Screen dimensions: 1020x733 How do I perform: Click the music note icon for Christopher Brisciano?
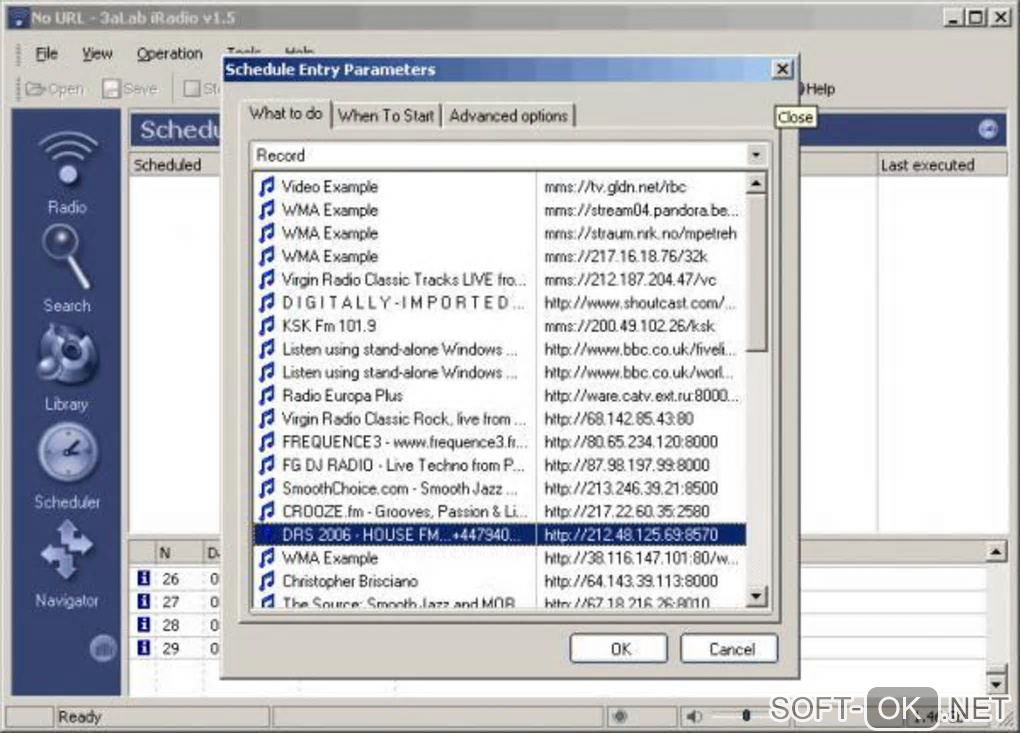(x=267, y=581)
